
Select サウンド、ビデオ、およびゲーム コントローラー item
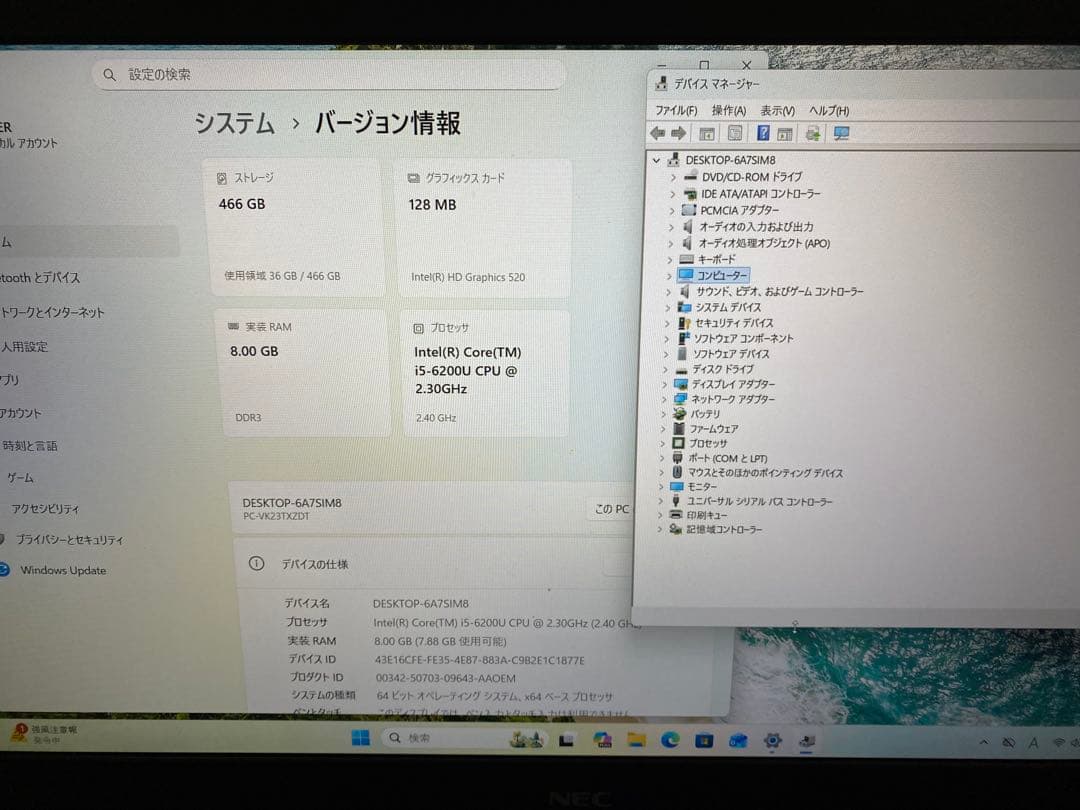coord(780,292)
